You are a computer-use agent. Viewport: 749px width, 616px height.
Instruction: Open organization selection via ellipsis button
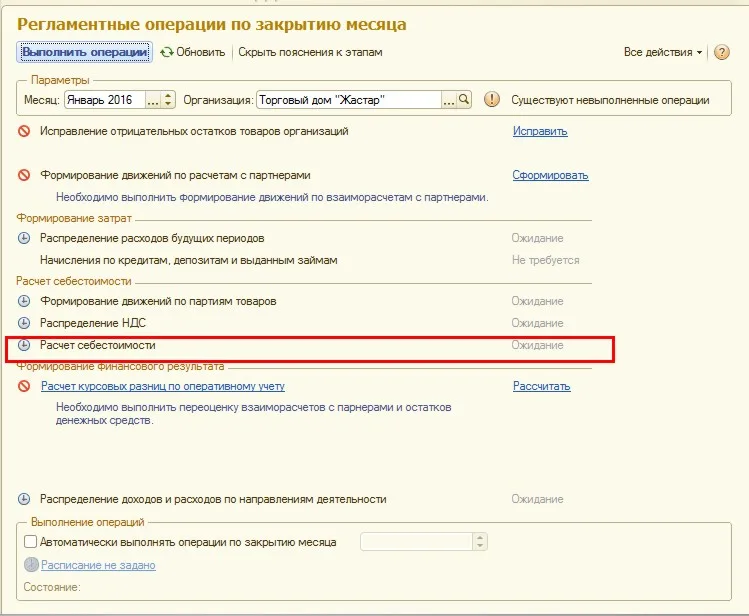pyautogui.click(x=449, y=100)
